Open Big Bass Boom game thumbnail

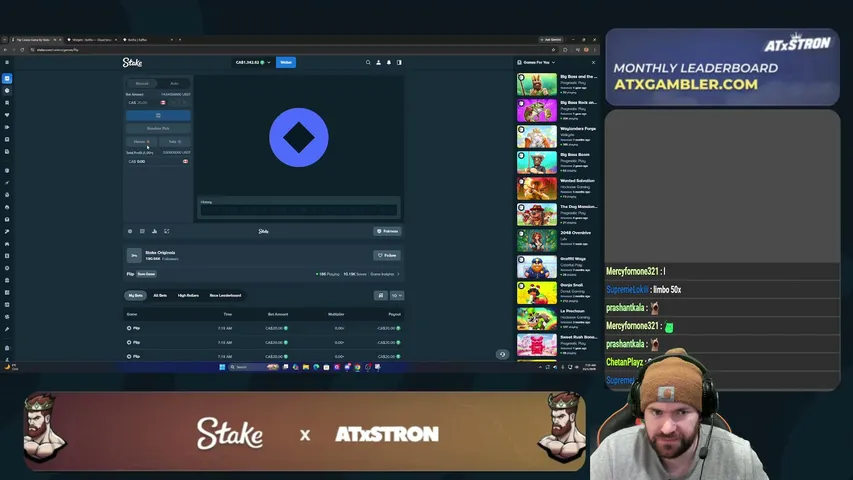(x=537, y=163)
